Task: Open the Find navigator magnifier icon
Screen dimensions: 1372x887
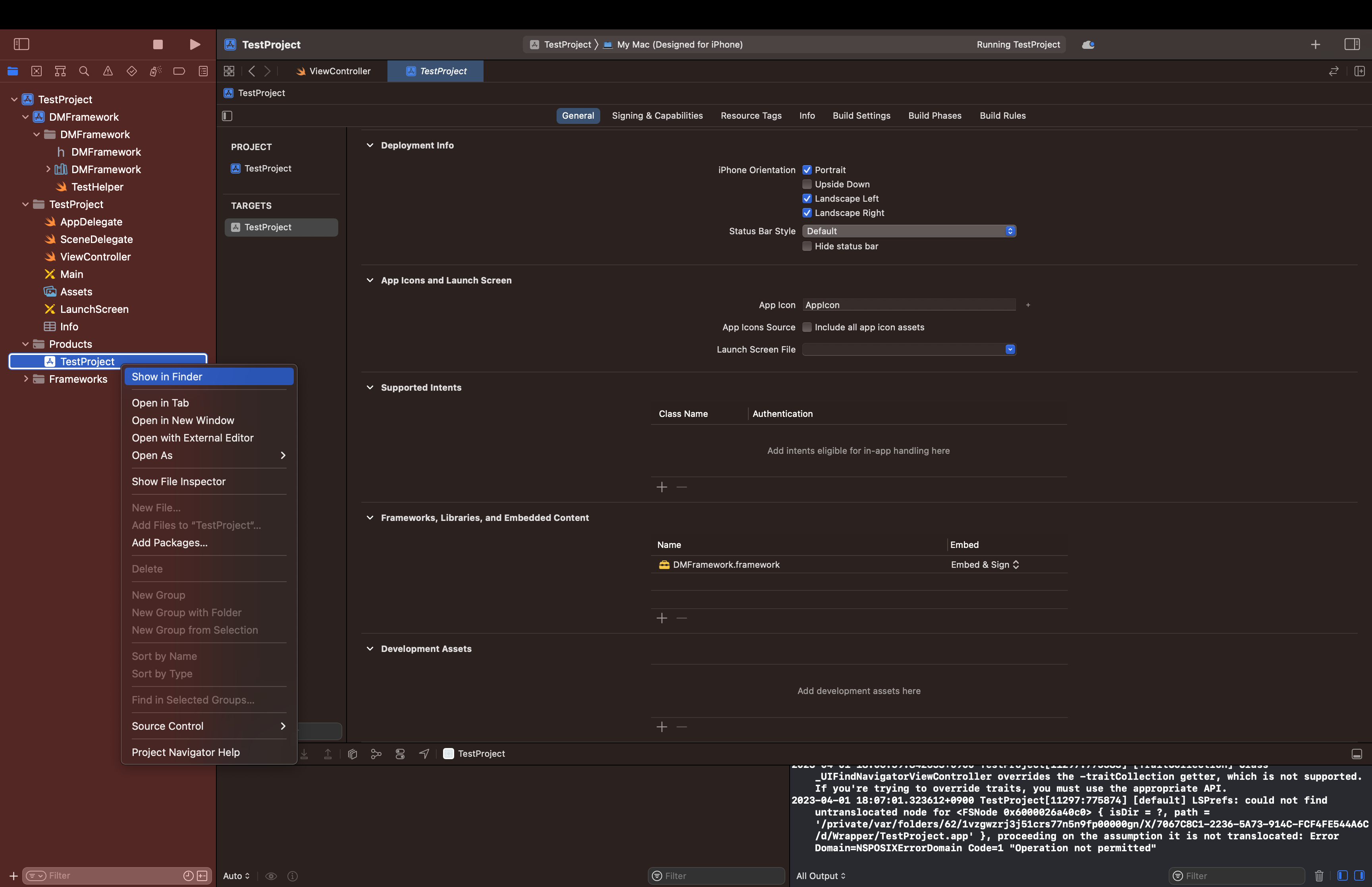Action: [x=84, y=71]
